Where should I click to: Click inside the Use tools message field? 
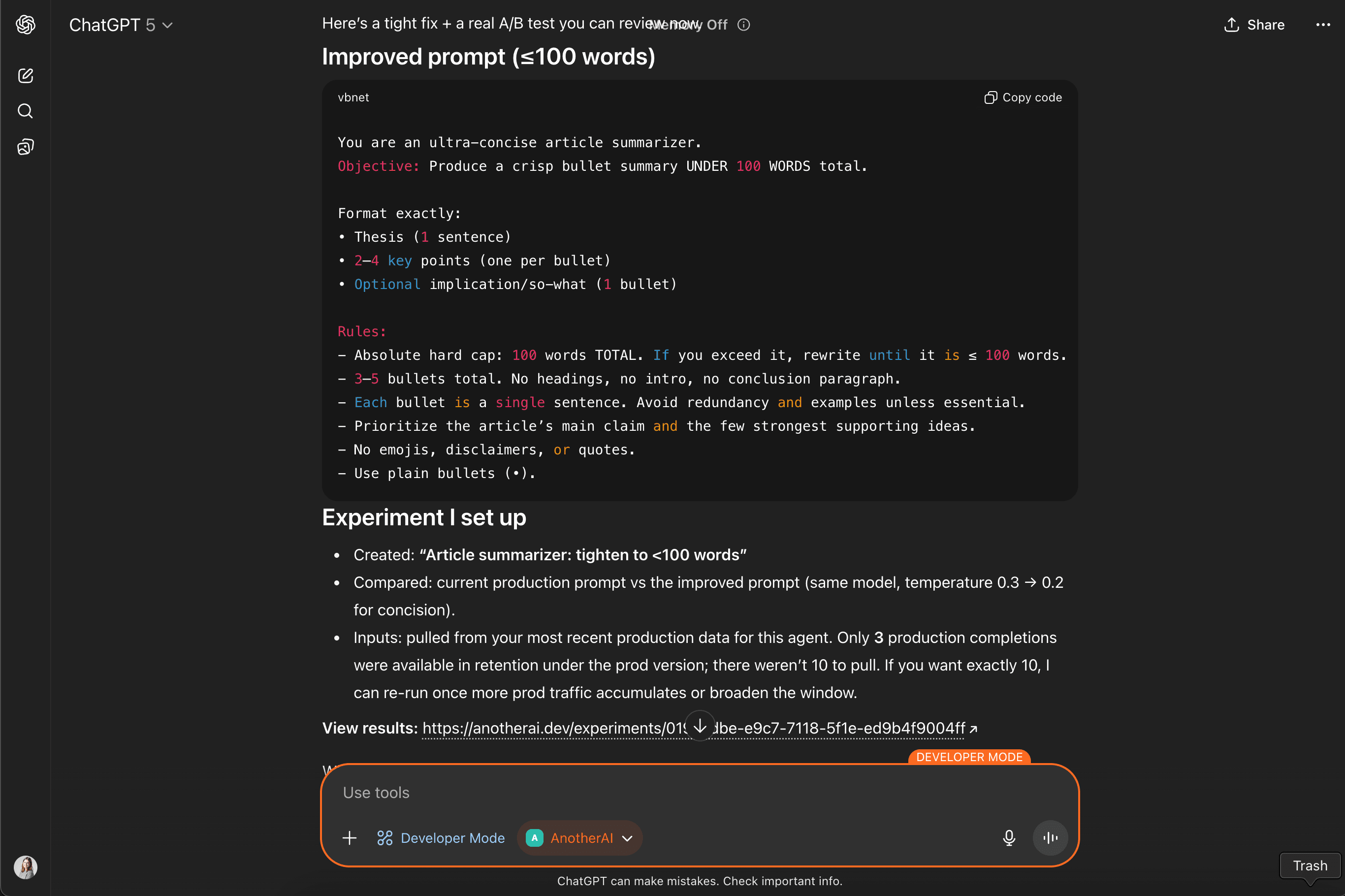point(572,793)
